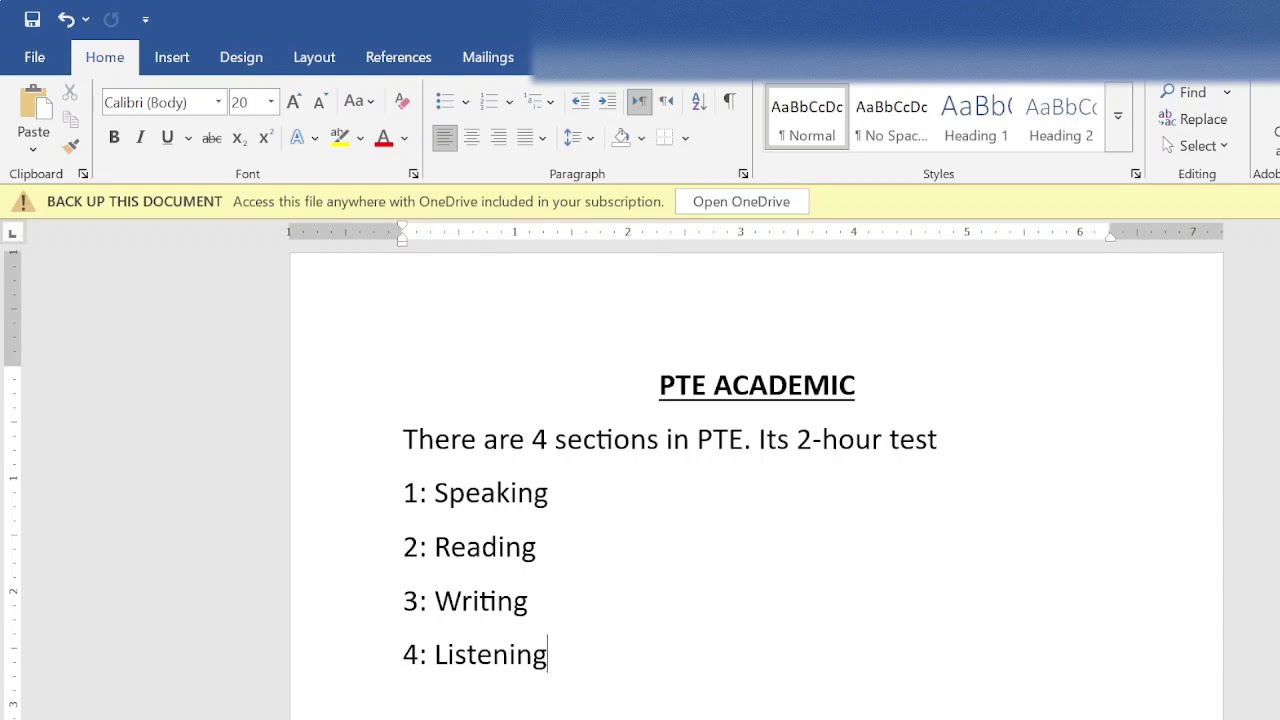This screenshot has height=720, width=1280.
Task: Decrease paragraph indent
Action: [x=580, y=102]
